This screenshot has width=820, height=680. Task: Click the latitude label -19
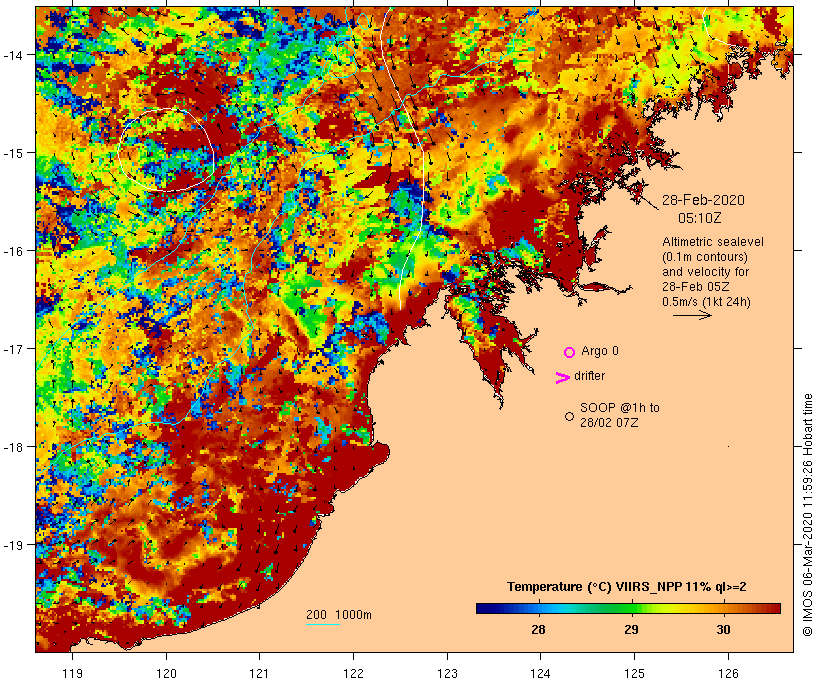click(x=12, y=545)
